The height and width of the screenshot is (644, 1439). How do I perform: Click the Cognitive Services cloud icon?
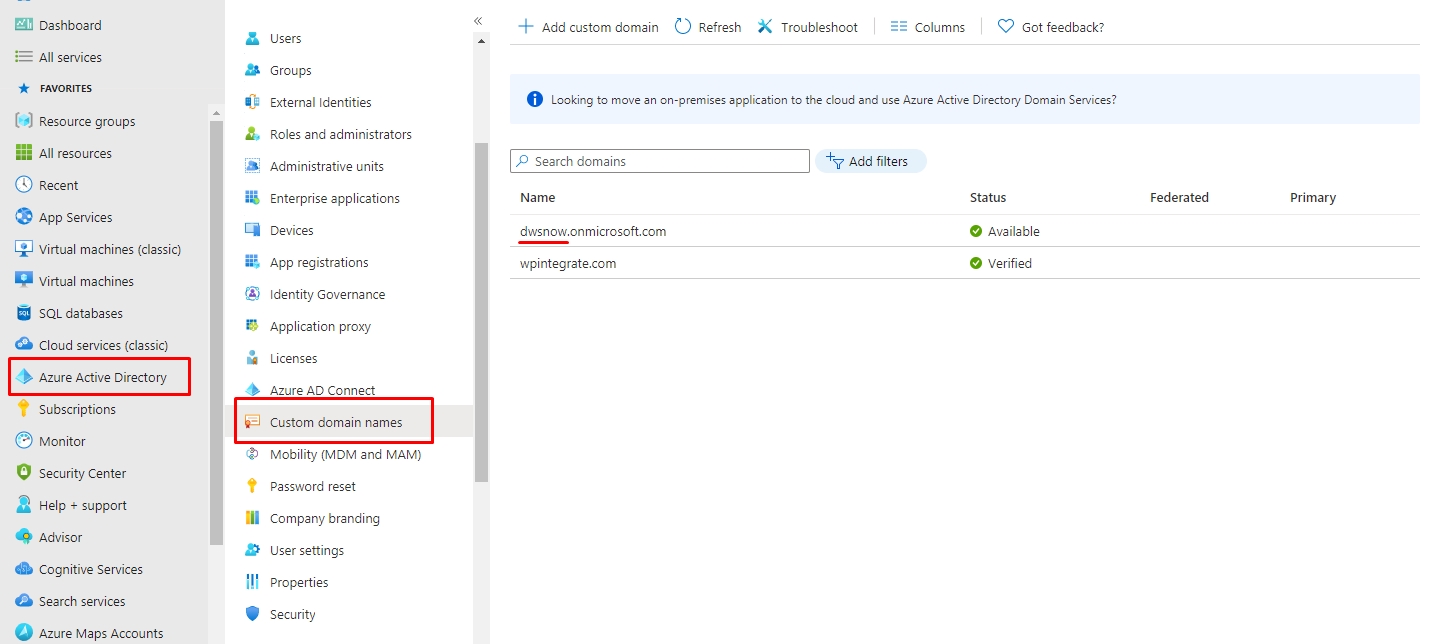24,569
